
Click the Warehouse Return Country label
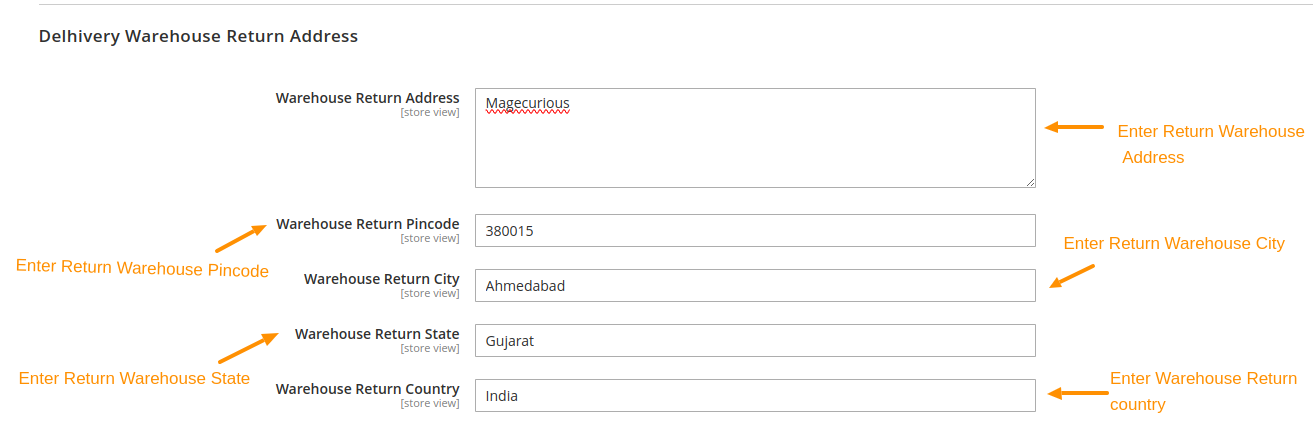367,389
